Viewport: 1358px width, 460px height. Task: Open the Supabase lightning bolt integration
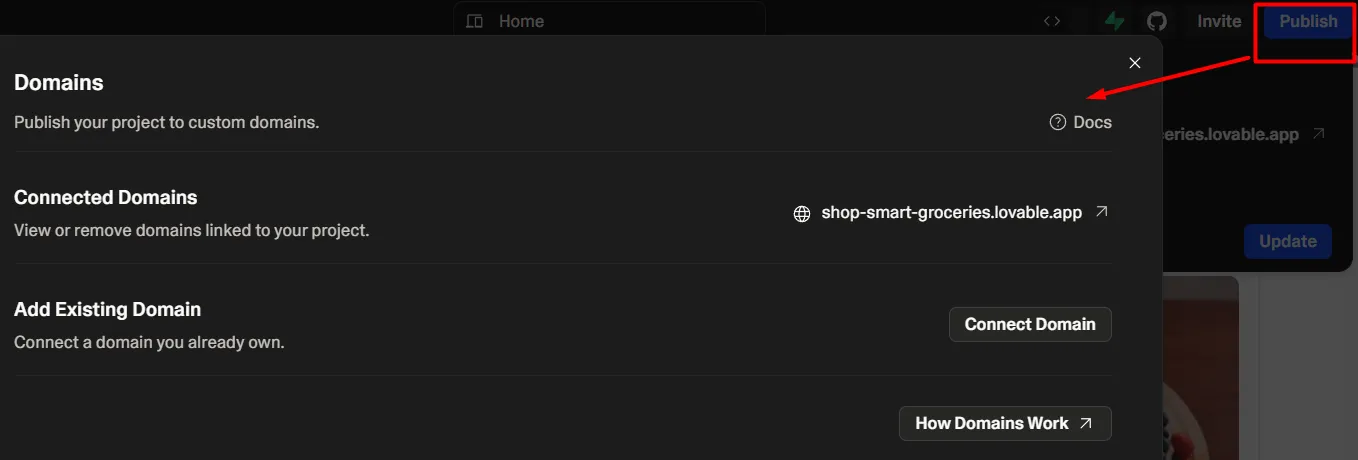(x=1114, y=21)
